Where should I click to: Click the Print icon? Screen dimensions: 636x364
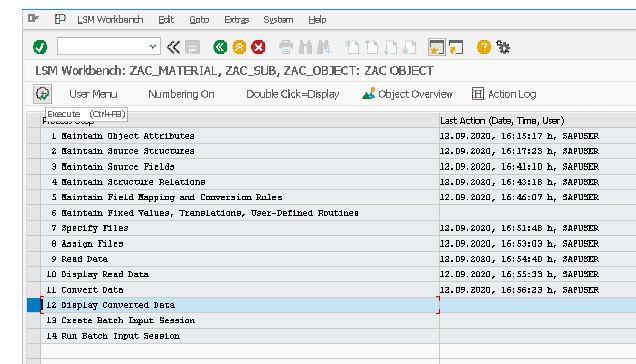click(x=286, y=47)
